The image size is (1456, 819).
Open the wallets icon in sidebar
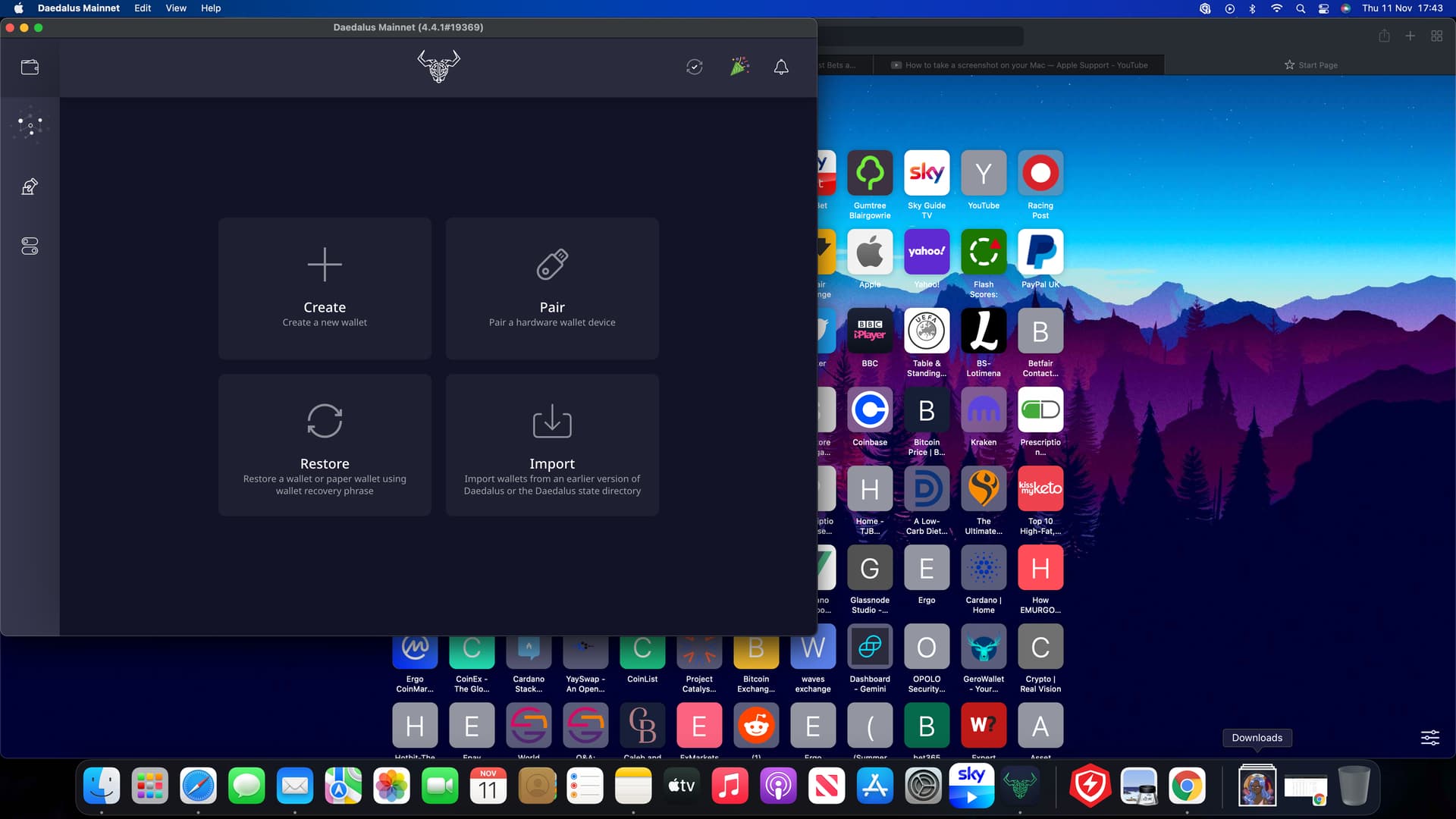pyautogui.click(x=30, y=67)
